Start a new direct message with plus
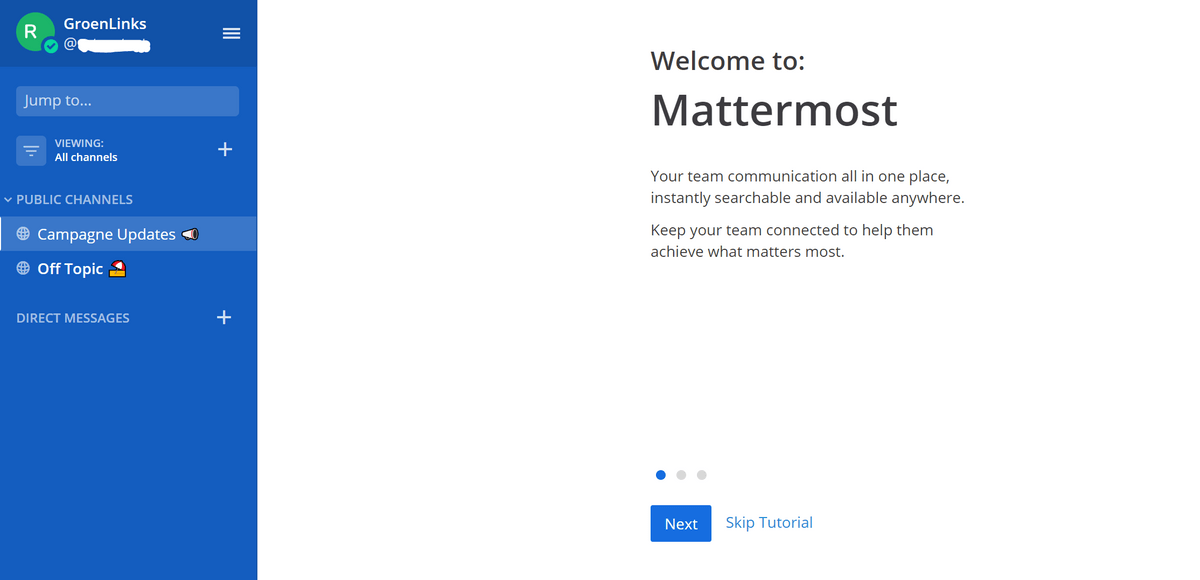The width and height of the screenshot is (1200, 580). pos(224,317)
